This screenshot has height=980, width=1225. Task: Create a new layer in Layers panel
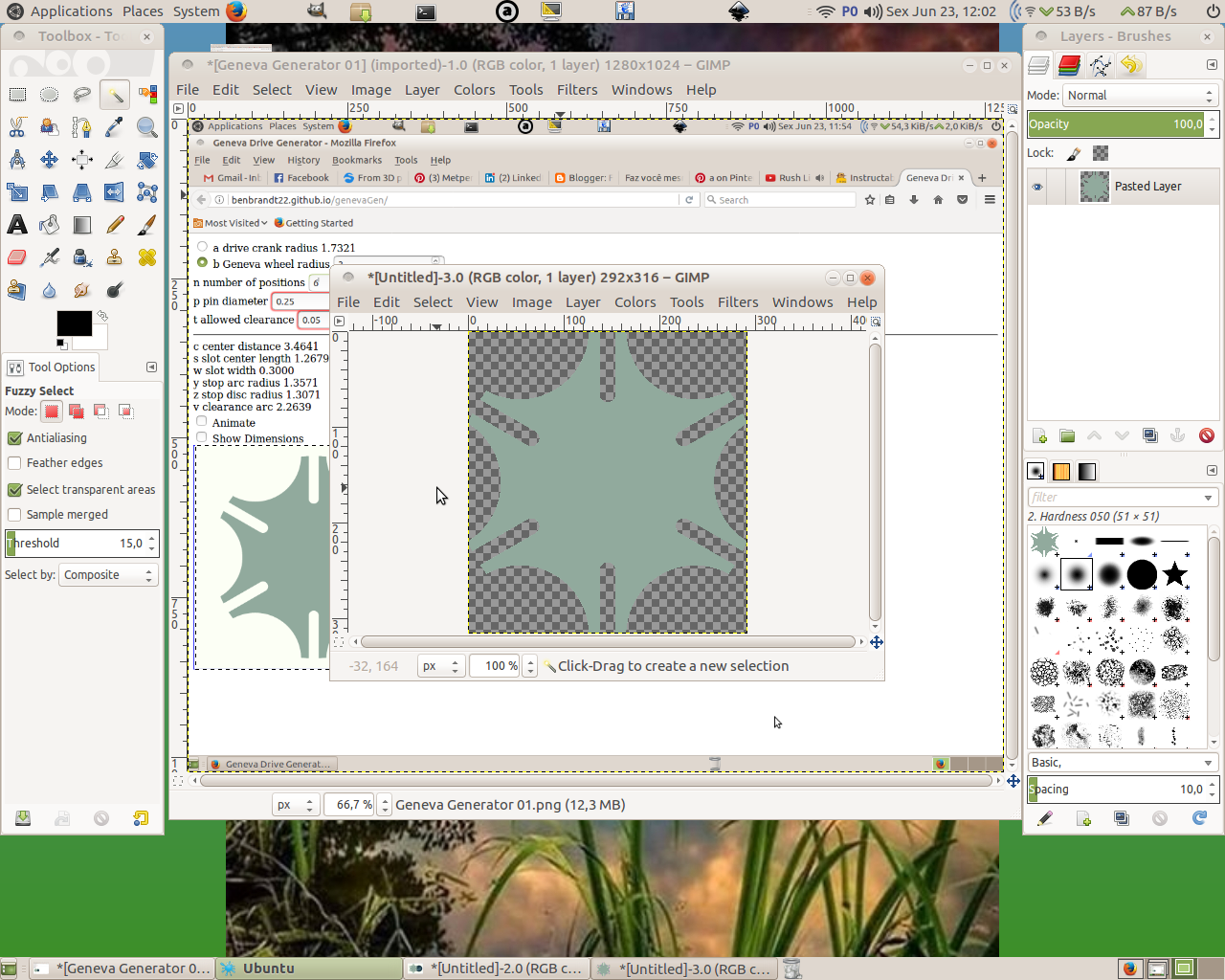tap(1040, 436)
